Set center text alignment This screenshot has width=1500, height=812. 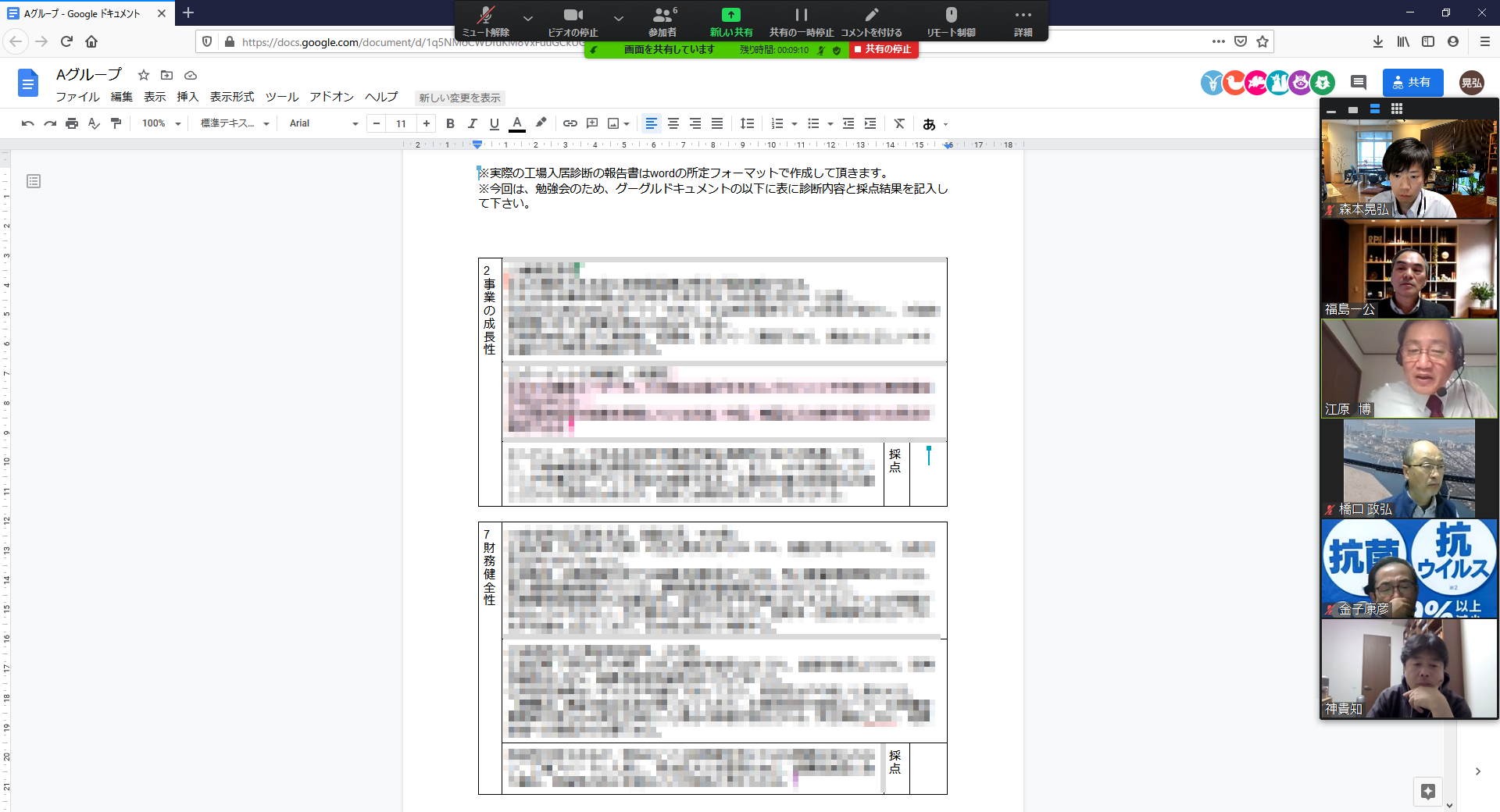tap(673, 123)
